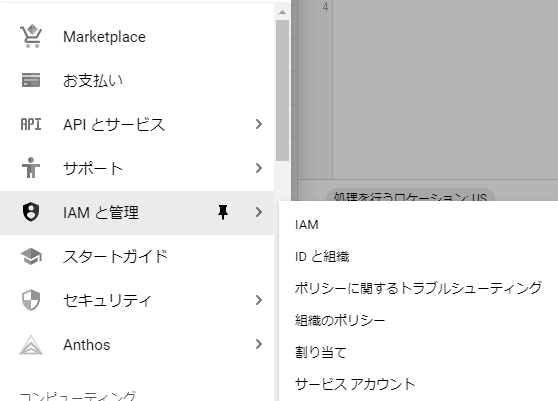Select the Anthos menu item

pos(137,344)
